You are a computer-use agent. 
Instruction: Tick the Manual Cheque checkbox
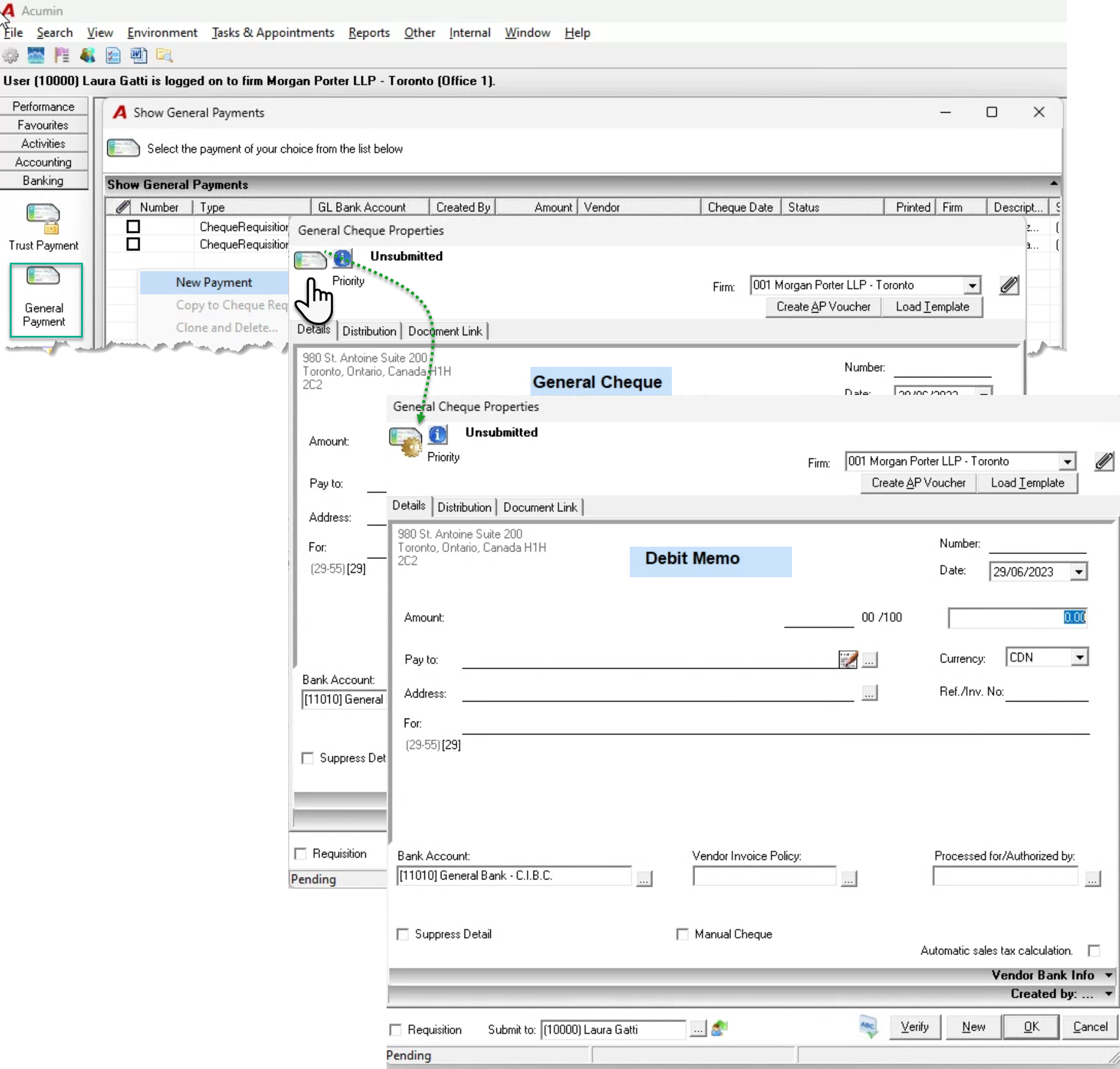pyautogui.click(x=682, y=934)
